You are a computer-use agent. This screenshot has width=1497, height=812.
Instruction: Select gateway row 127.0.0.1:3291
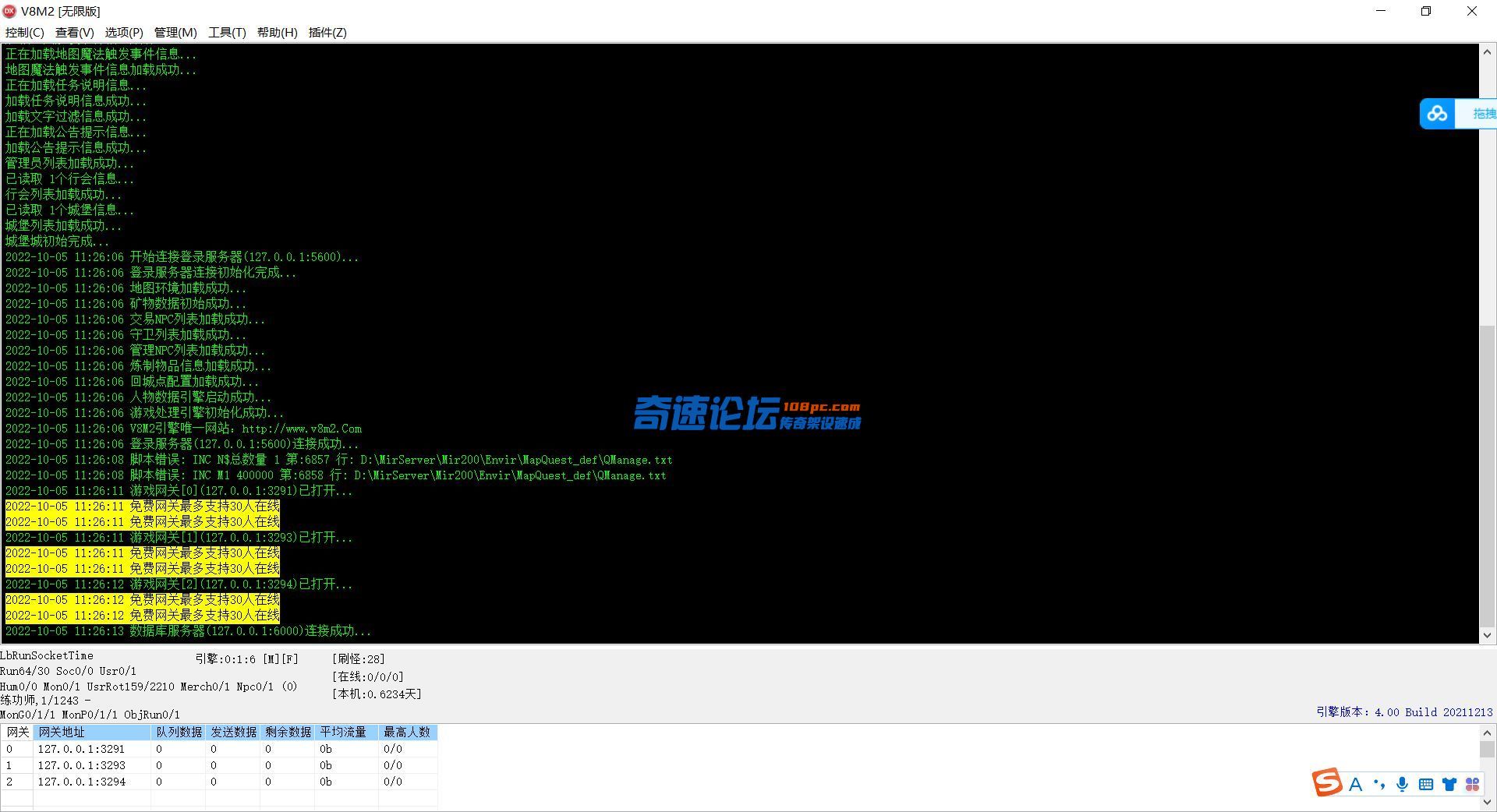point(219,749)
